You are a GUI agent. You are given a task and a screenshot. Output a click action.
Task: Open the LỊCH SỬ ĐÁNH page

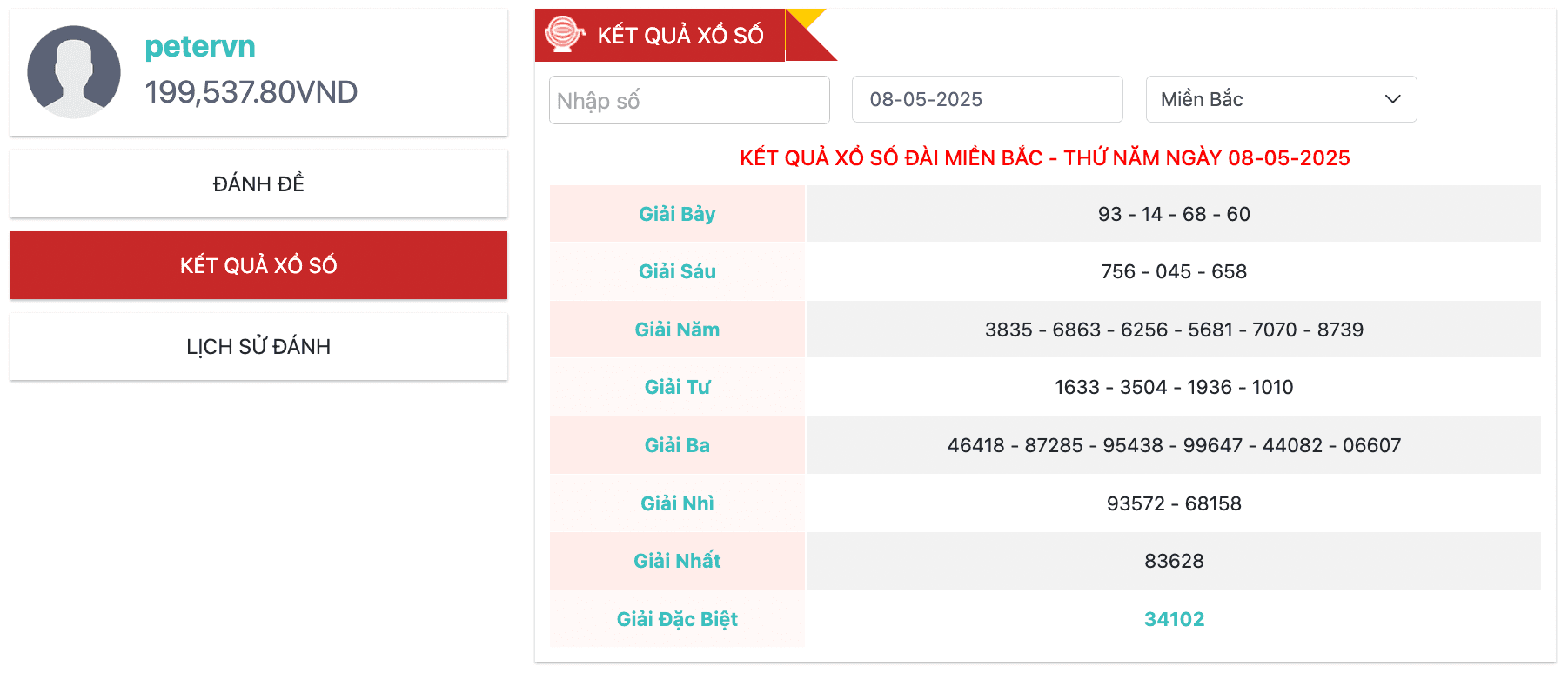(258, 347)
